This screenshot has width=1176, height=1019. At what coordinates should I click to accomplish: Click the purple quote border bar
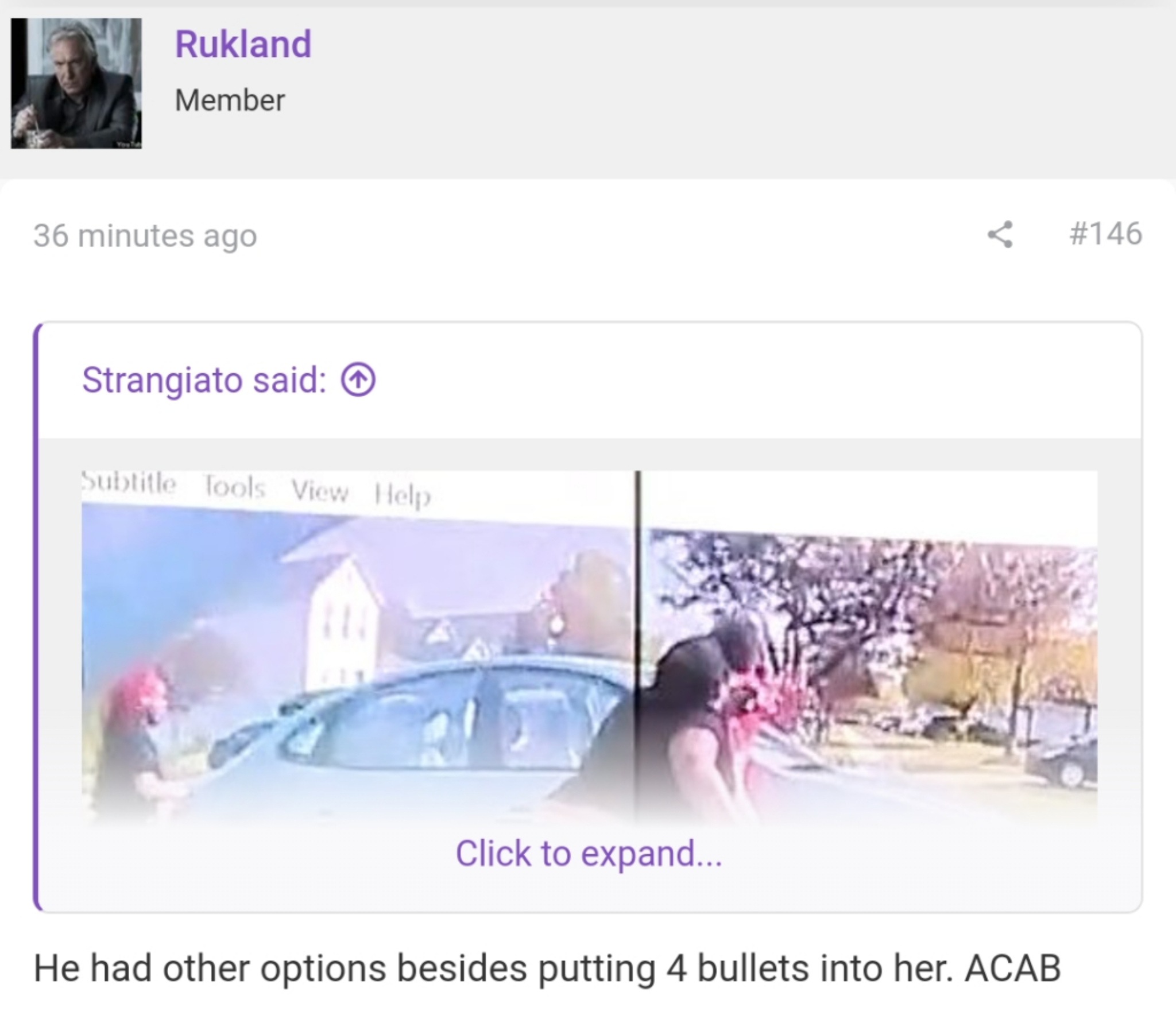click(36, 617)
